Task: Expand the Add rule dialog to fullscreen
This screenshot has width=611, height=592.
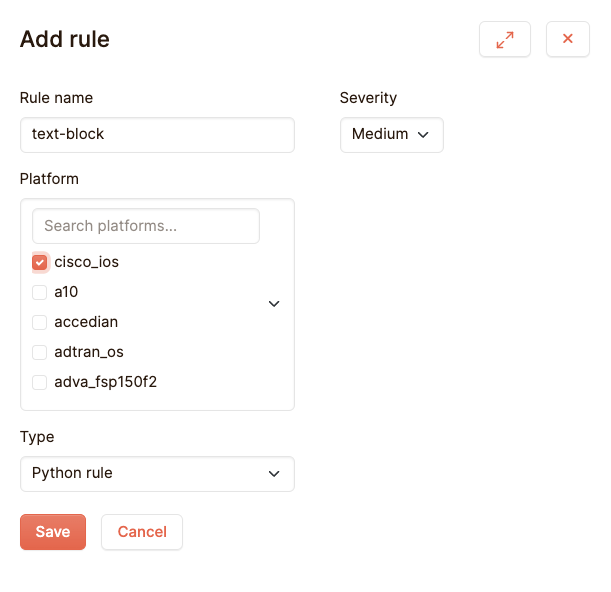Action: click(505, 39)
